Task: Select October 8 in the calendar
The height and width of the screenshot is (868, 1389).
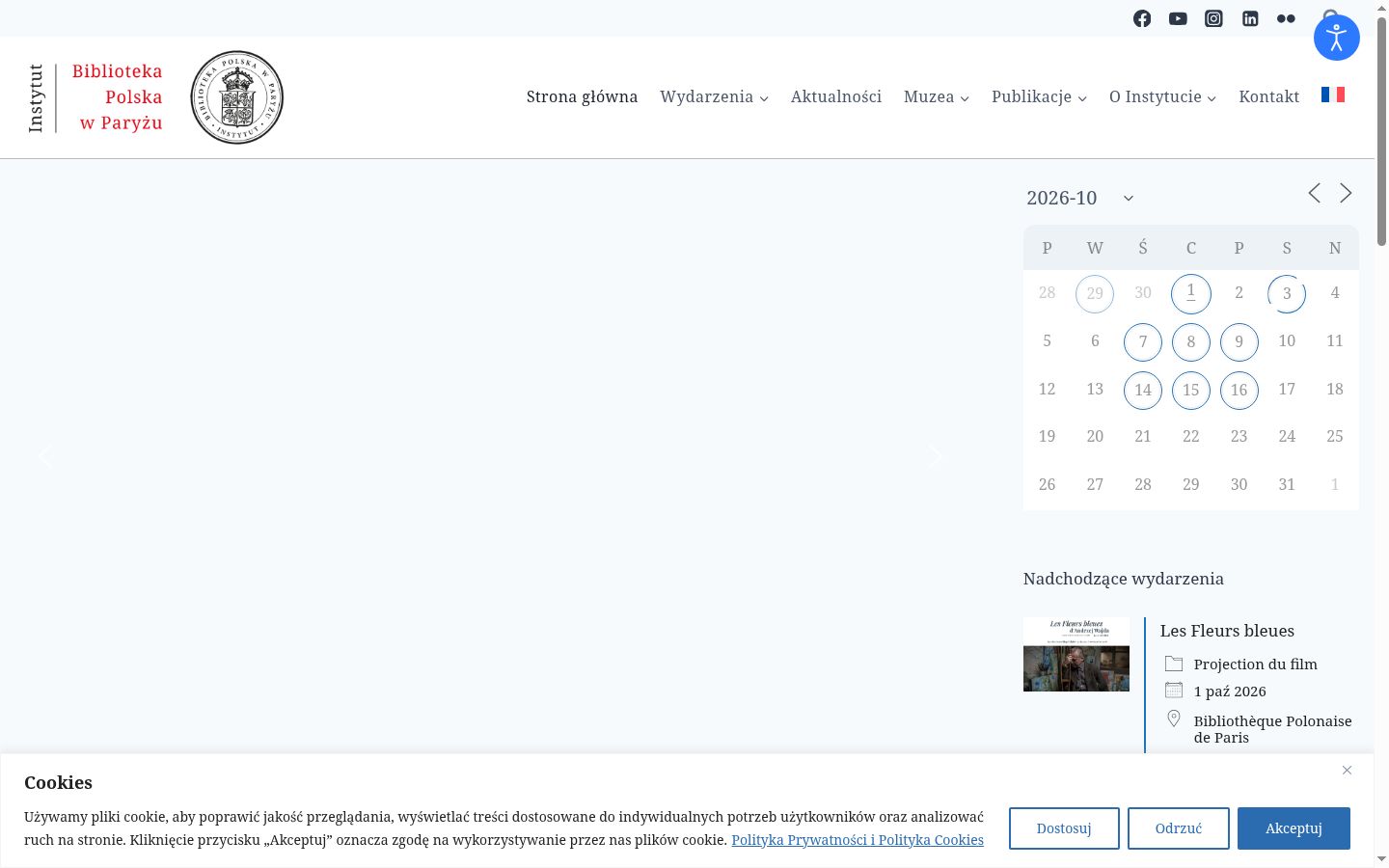Action: tap(1191, 341)
